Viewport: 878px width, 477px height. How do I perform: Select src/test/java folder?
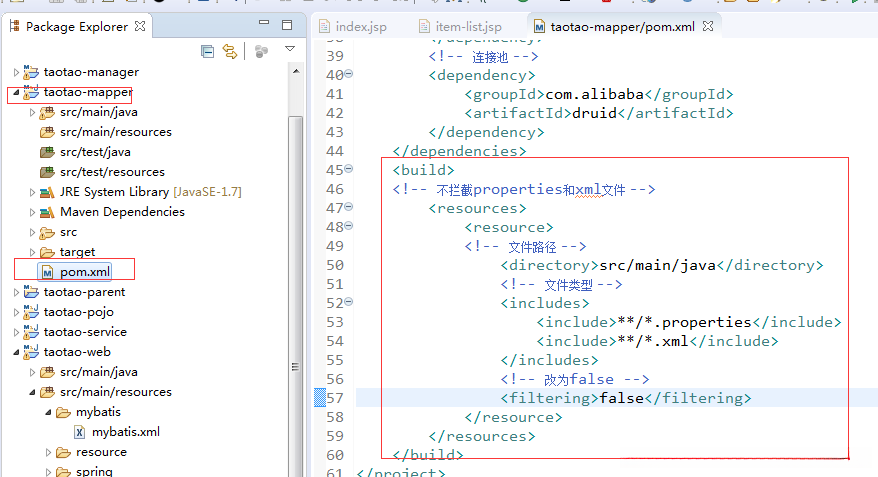95,152
